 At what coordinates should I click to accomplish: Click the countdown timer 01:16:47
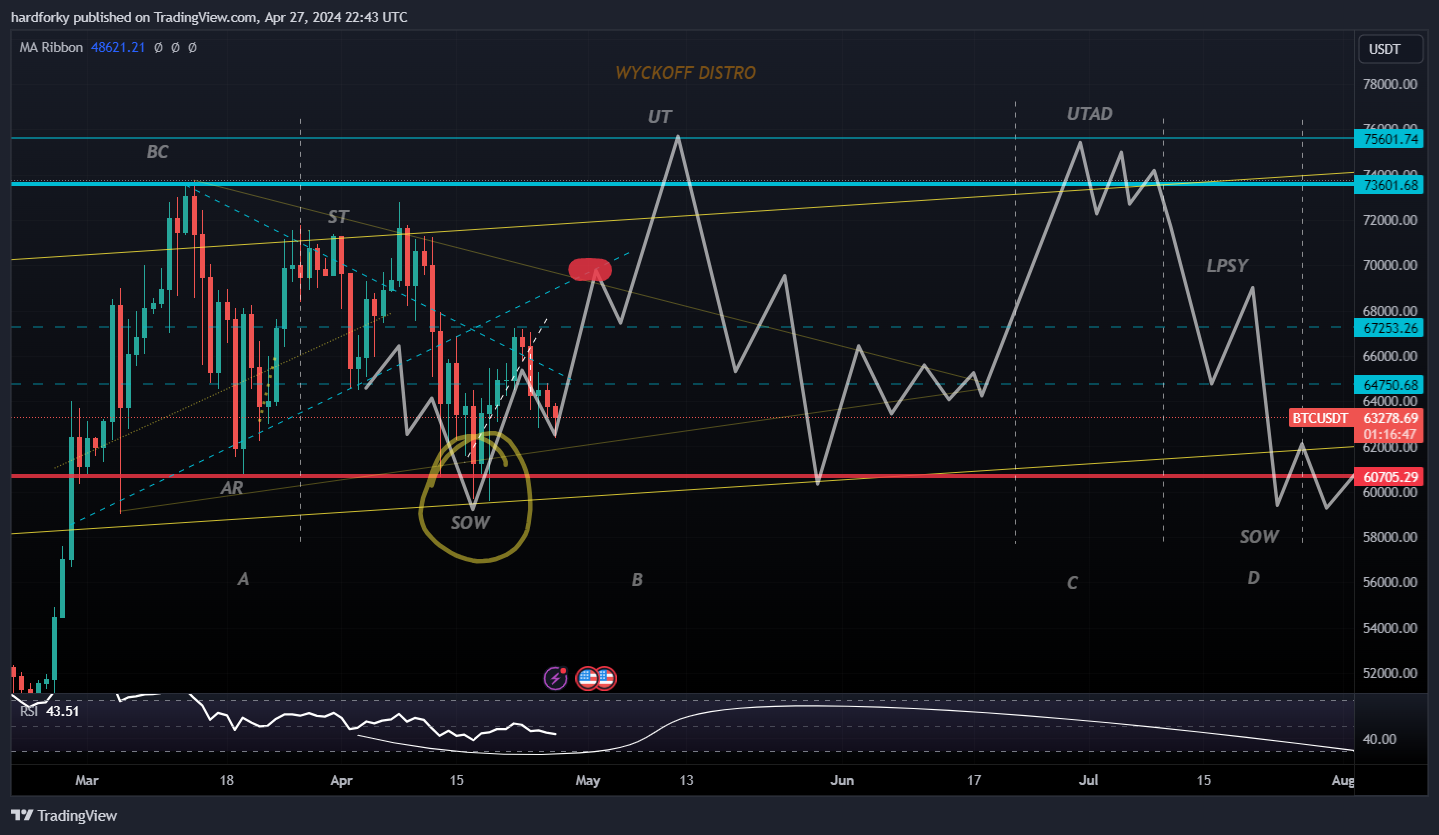(x=1389, y=435)
